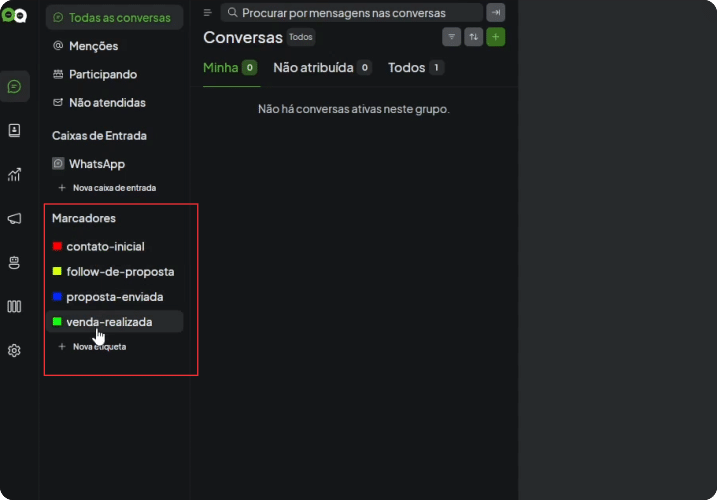The image size is (717, 500).
Task: Open the Campaigns megaphone icon
Action: coord(14,218)
